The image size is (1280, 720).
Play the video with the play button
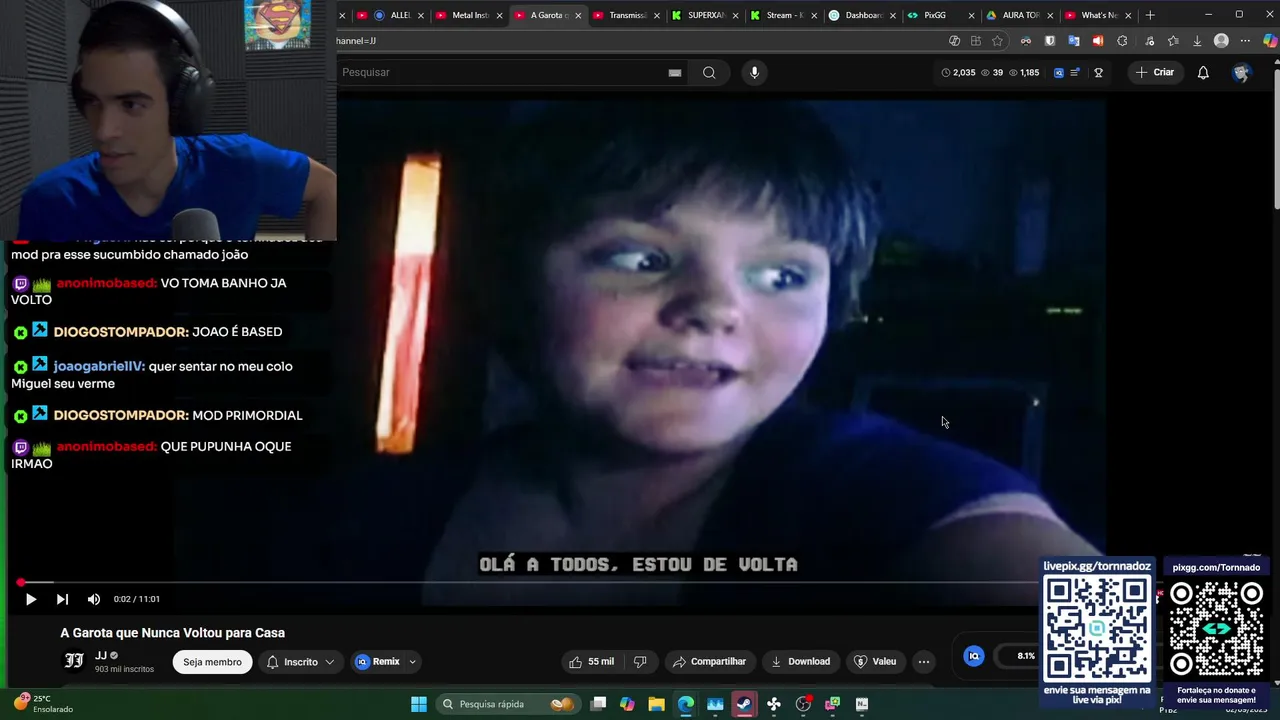tap(30, 599)
